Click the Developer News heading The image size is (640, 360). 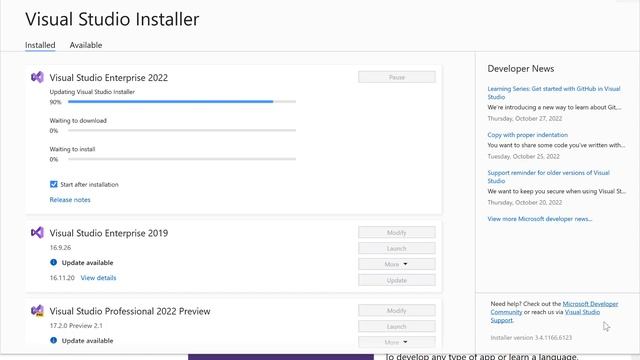521,69
